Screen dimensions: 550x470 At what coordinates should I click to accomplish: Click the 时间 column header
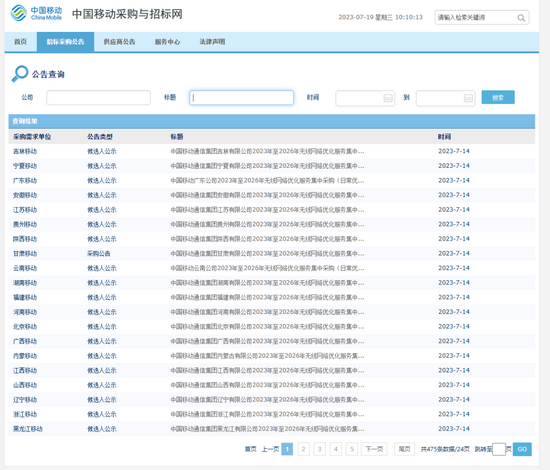(444, 137)
